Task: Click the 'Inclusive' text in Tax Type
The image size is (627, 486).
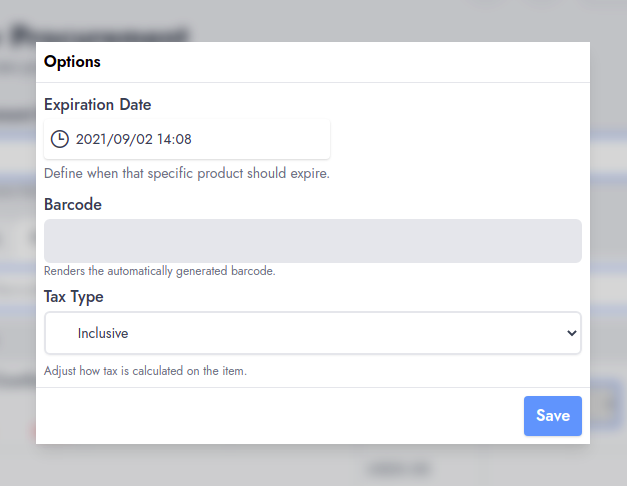Action: (x=103, y=333)
